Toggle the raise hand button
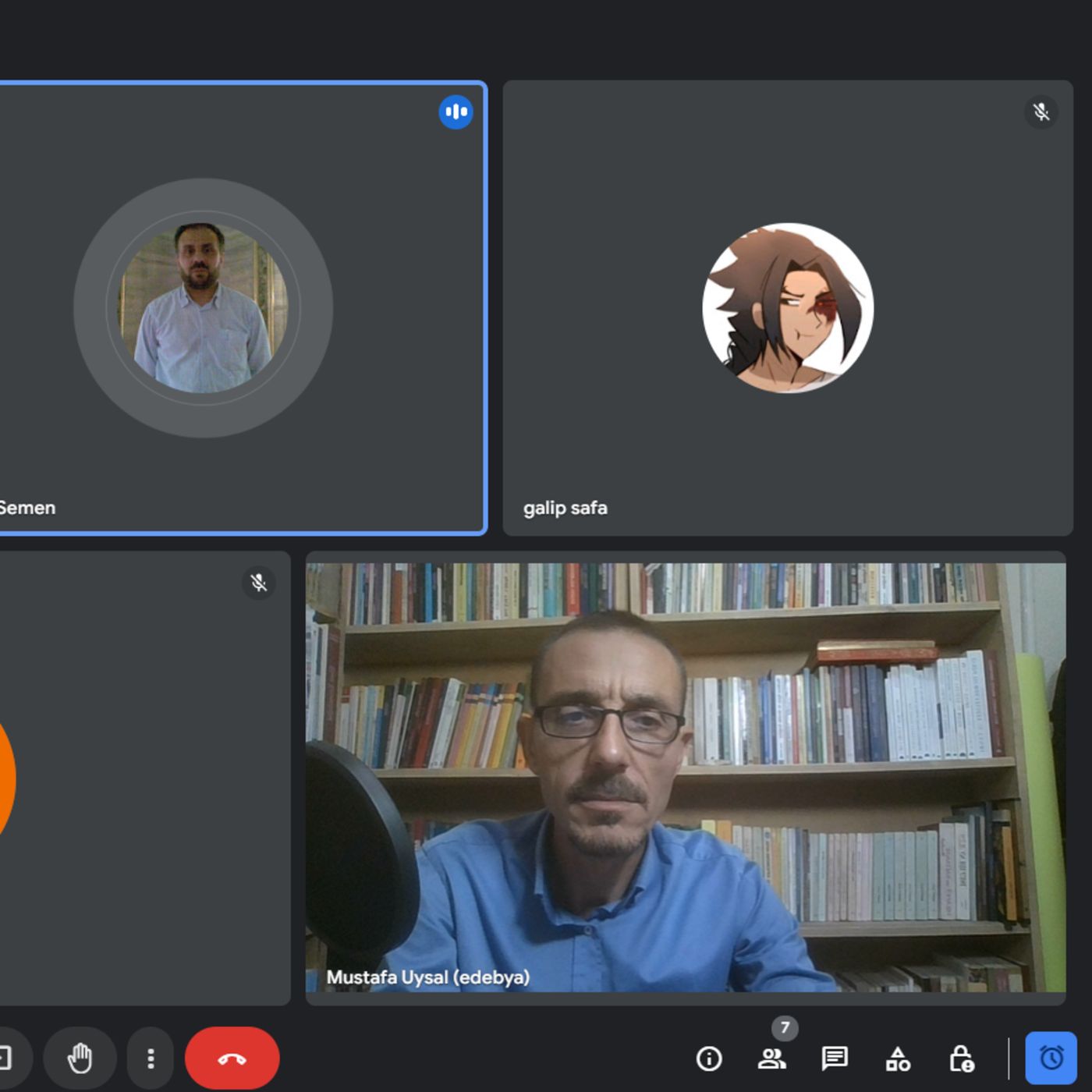Viewport: 1092px width, 1092px height. (80, 1058)
